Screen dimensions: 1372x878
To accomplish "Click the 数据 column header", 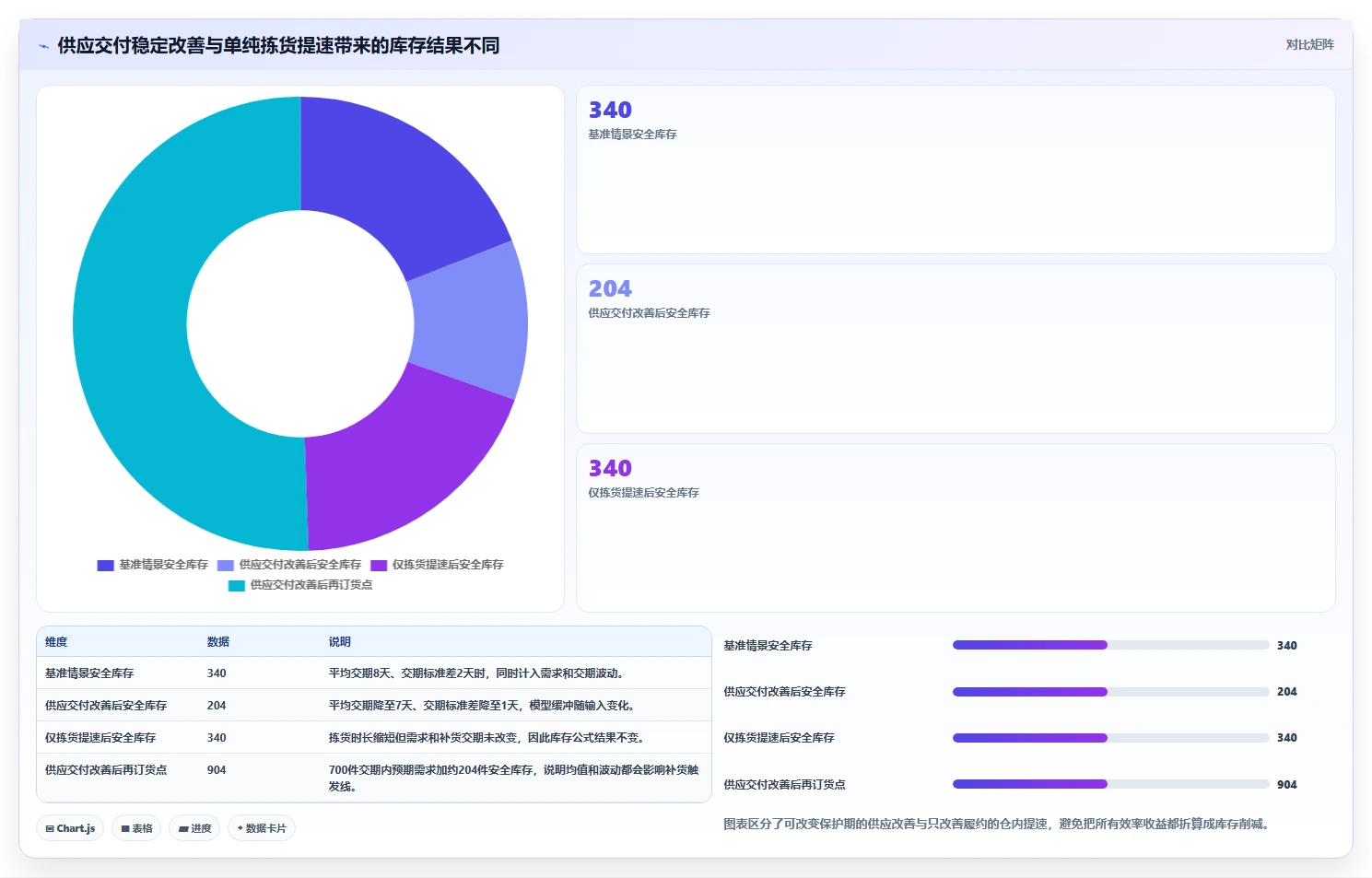I will click(x=218, y=642).
